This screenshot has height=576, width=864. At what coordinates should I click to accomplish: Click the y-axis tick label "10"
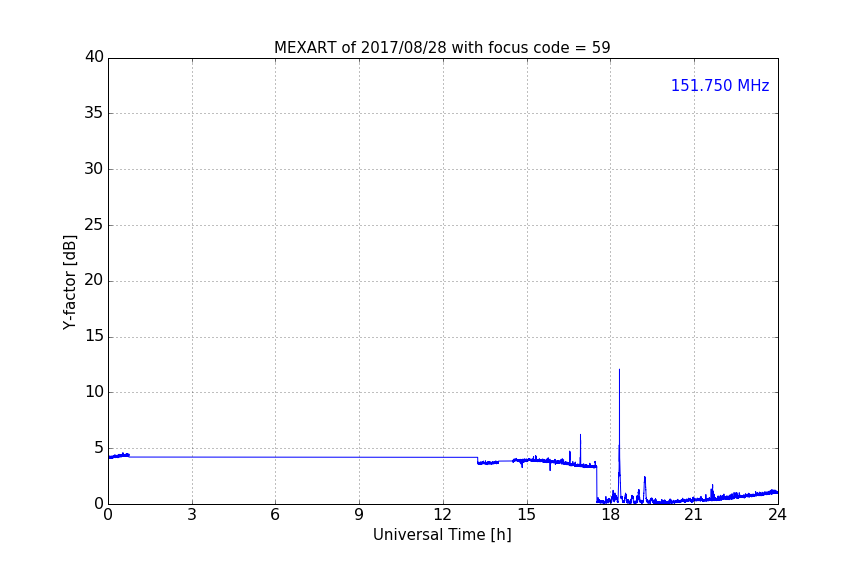pos(94,392)
